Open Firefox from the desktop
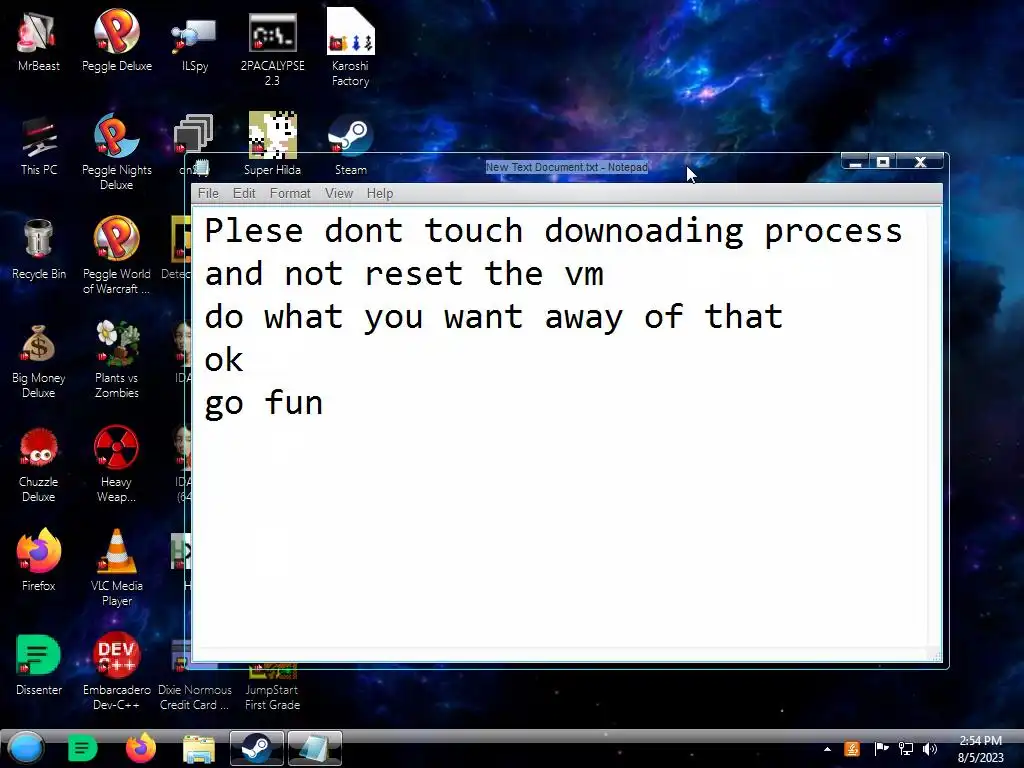The width and height of the screenshot is (1024, 768). pos(39,560)
